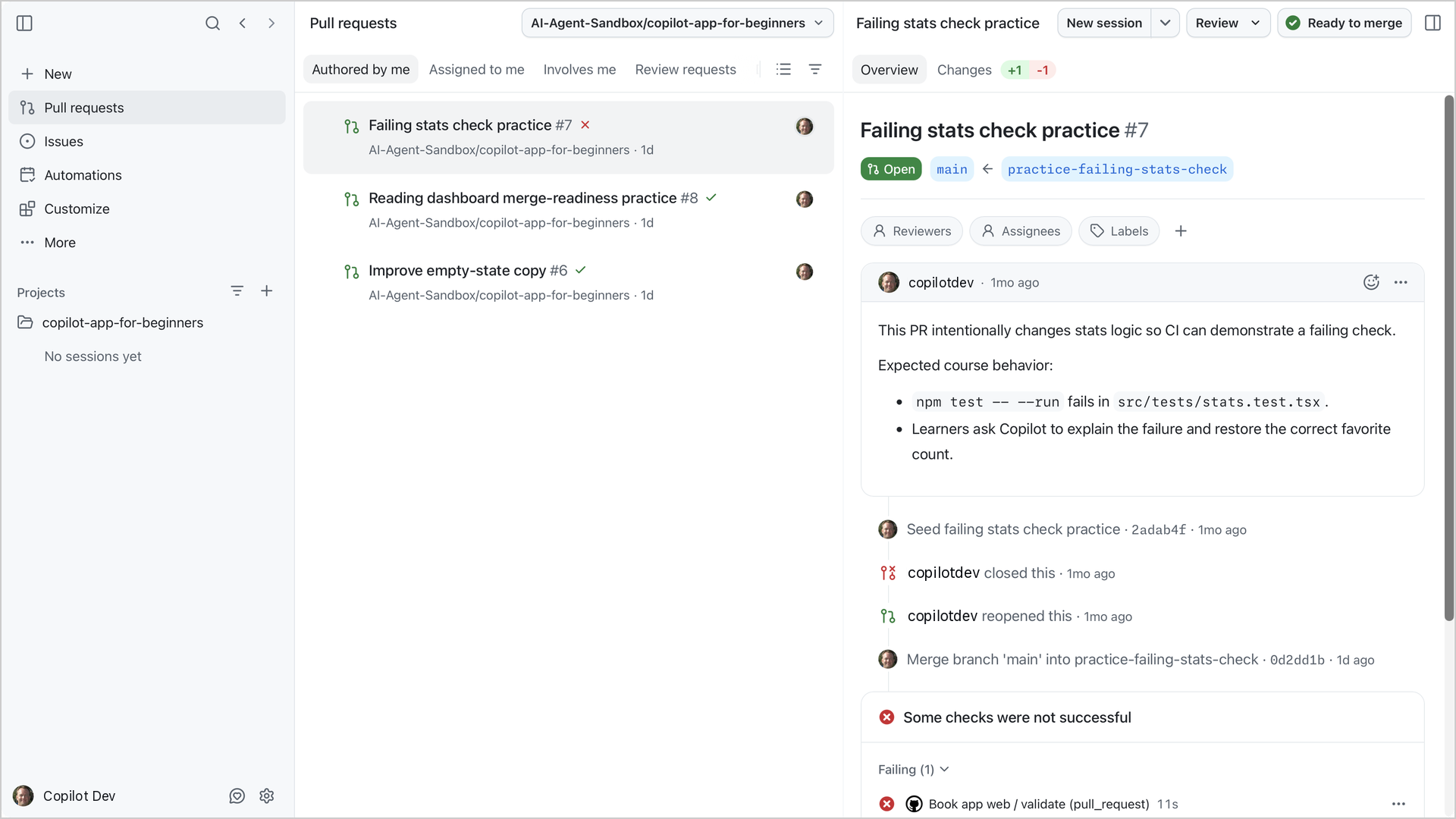Viewport: 1456px width, 819px height.
Task: Click closed pull request event icon
Action: 888,573
